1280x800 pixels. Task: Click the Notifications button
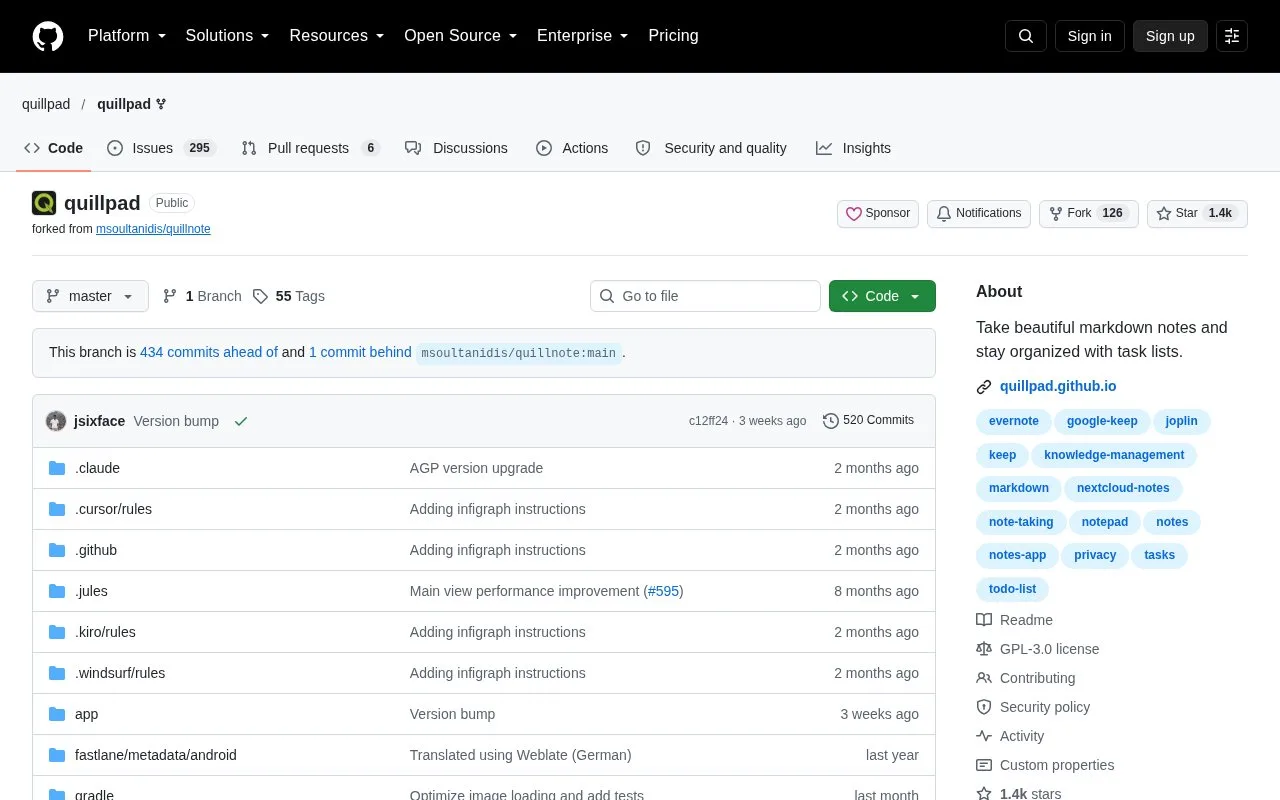point(979,213)
